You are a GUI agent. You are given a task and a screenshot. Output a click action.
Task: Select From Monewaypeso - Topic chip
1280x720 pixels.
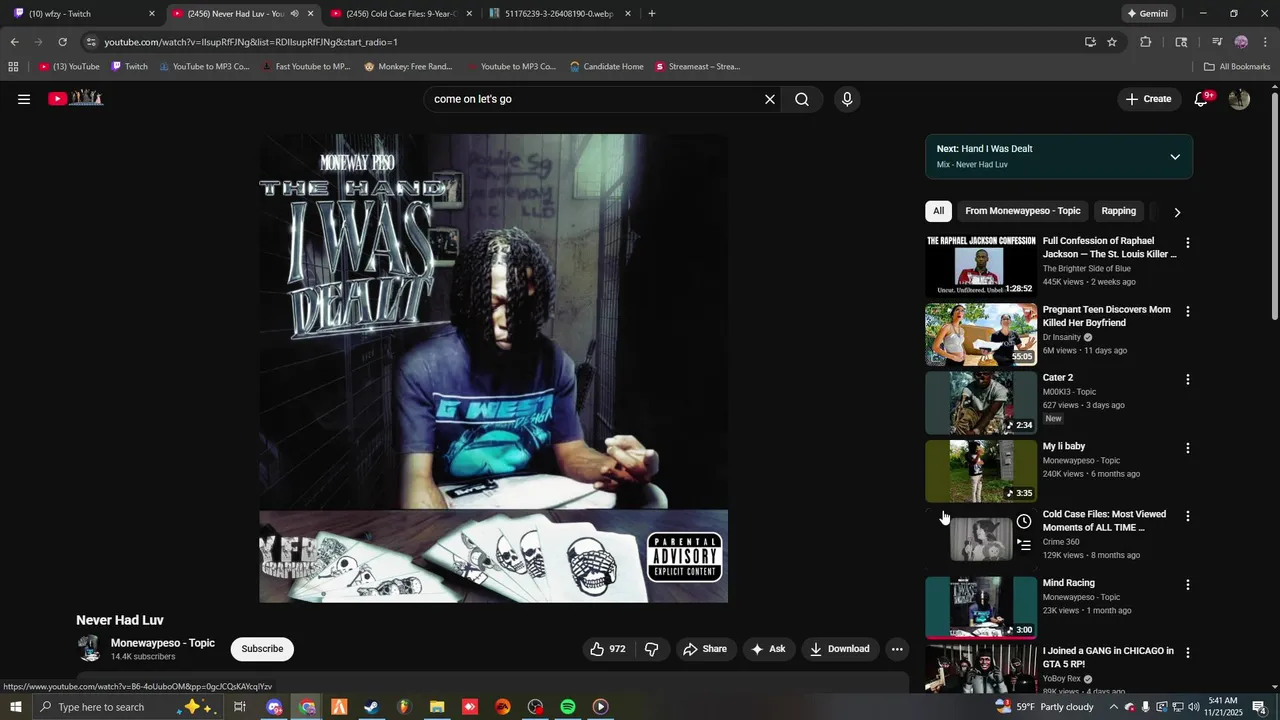[1023, 211]
